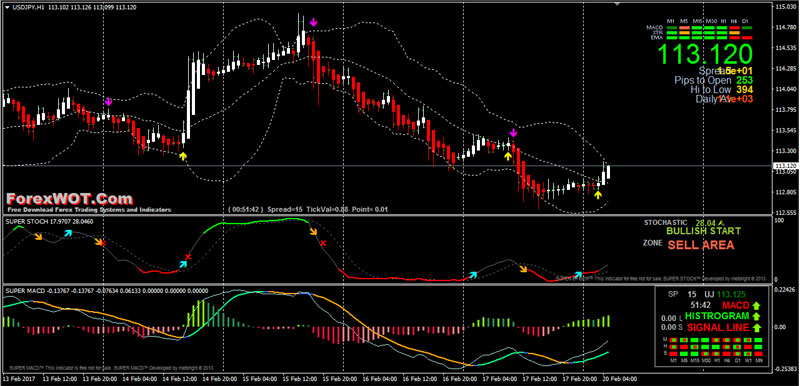Click the magenta sell arrow above the 15 Feb price peak
This screenshot has width=800, height=386.
tap(313, 22)
